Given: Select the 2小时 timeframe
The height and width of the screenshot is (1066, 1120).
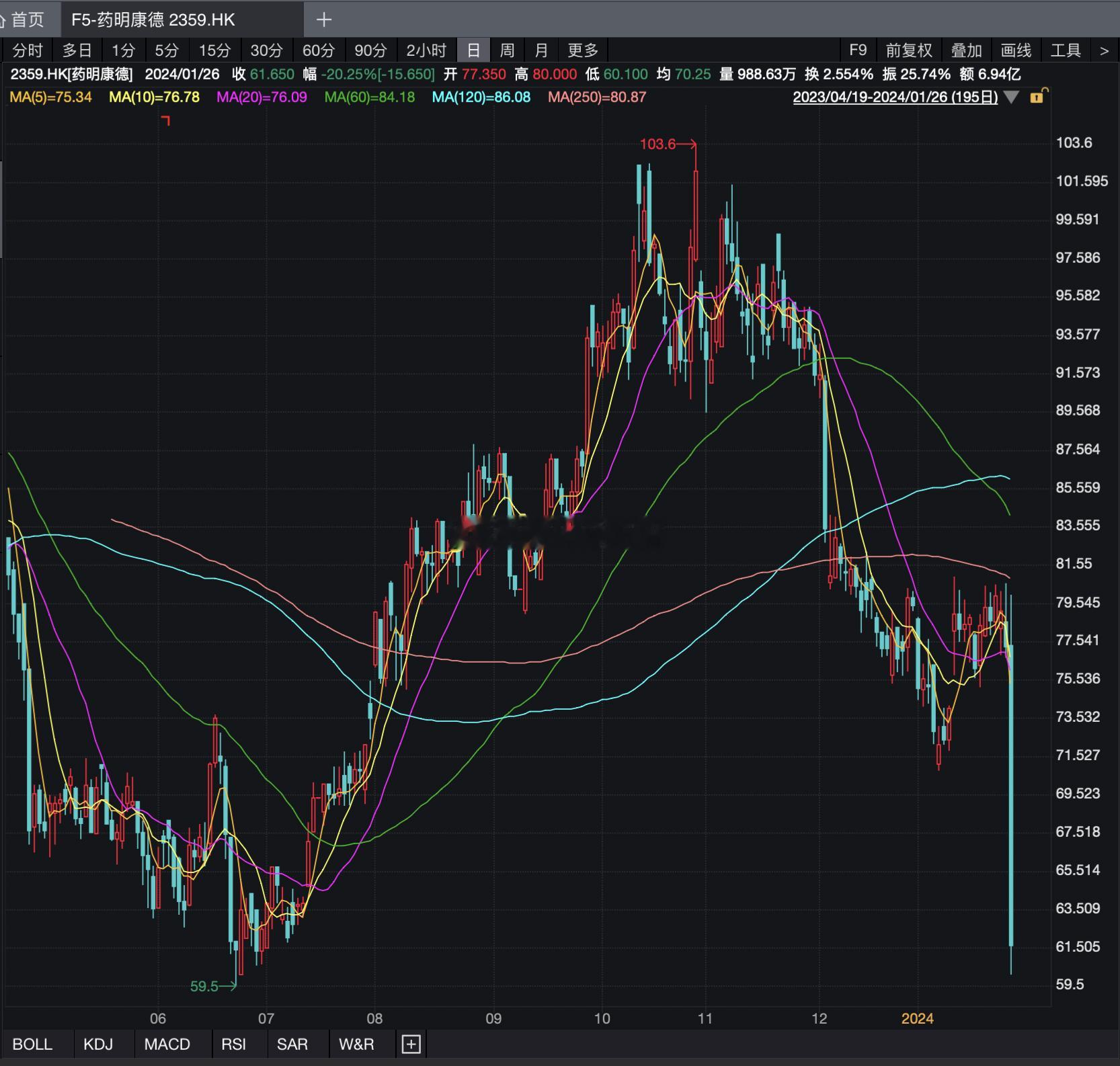Looking at the screenshot, I should coord(426,50).
